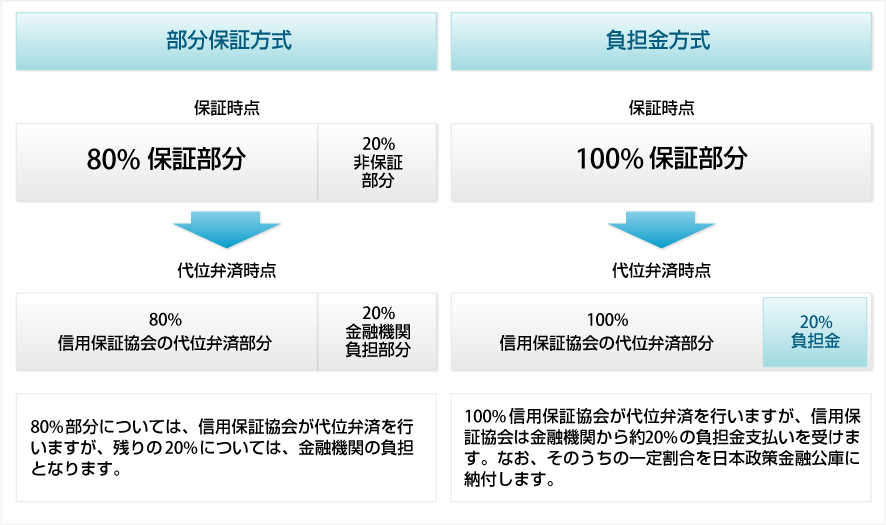The height and width of the screenshot is (525, 886).
Task: Click 保証時点 label under 負担金方式
Action: 661,108
